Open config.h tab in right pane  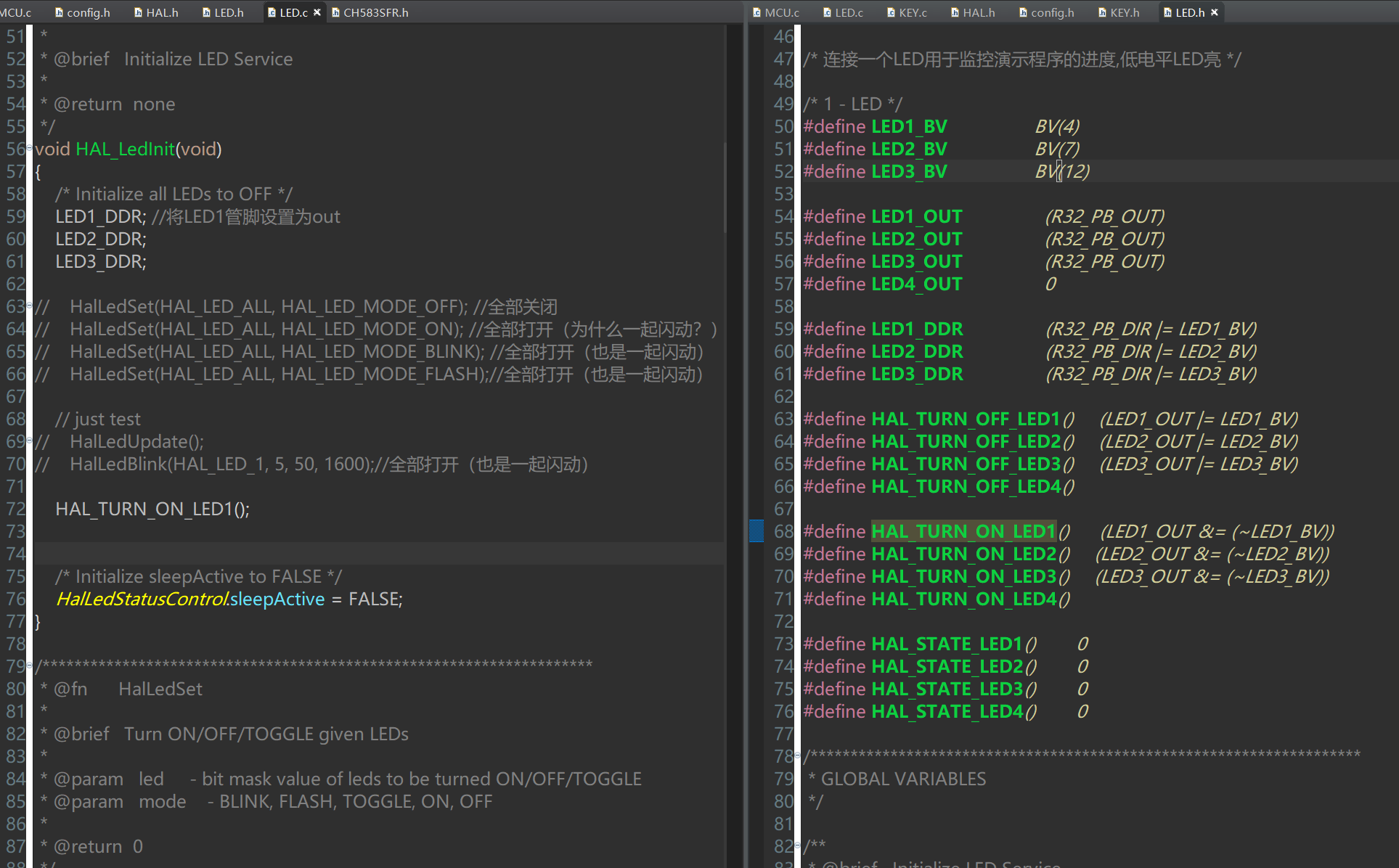[x=1046, y=12]
